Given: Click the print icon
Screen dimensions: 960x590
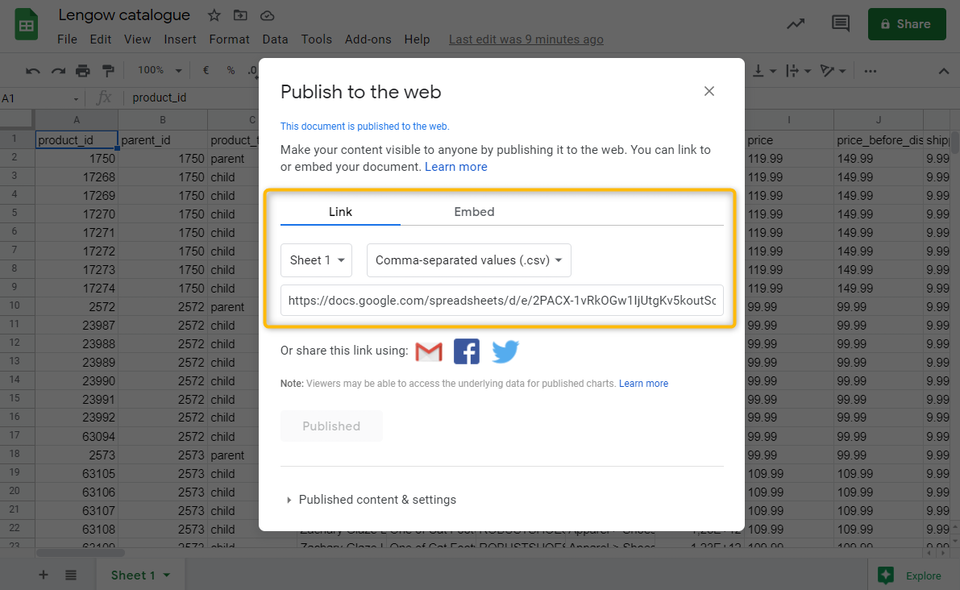Looking at the screenshot, I should coord(83,71).
